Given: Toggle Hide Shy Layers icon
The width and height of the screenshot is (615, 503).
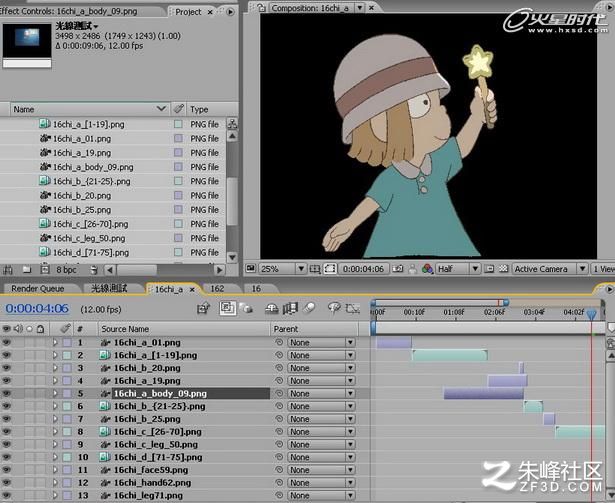Looking at the screenshot, I should [271, 309].
